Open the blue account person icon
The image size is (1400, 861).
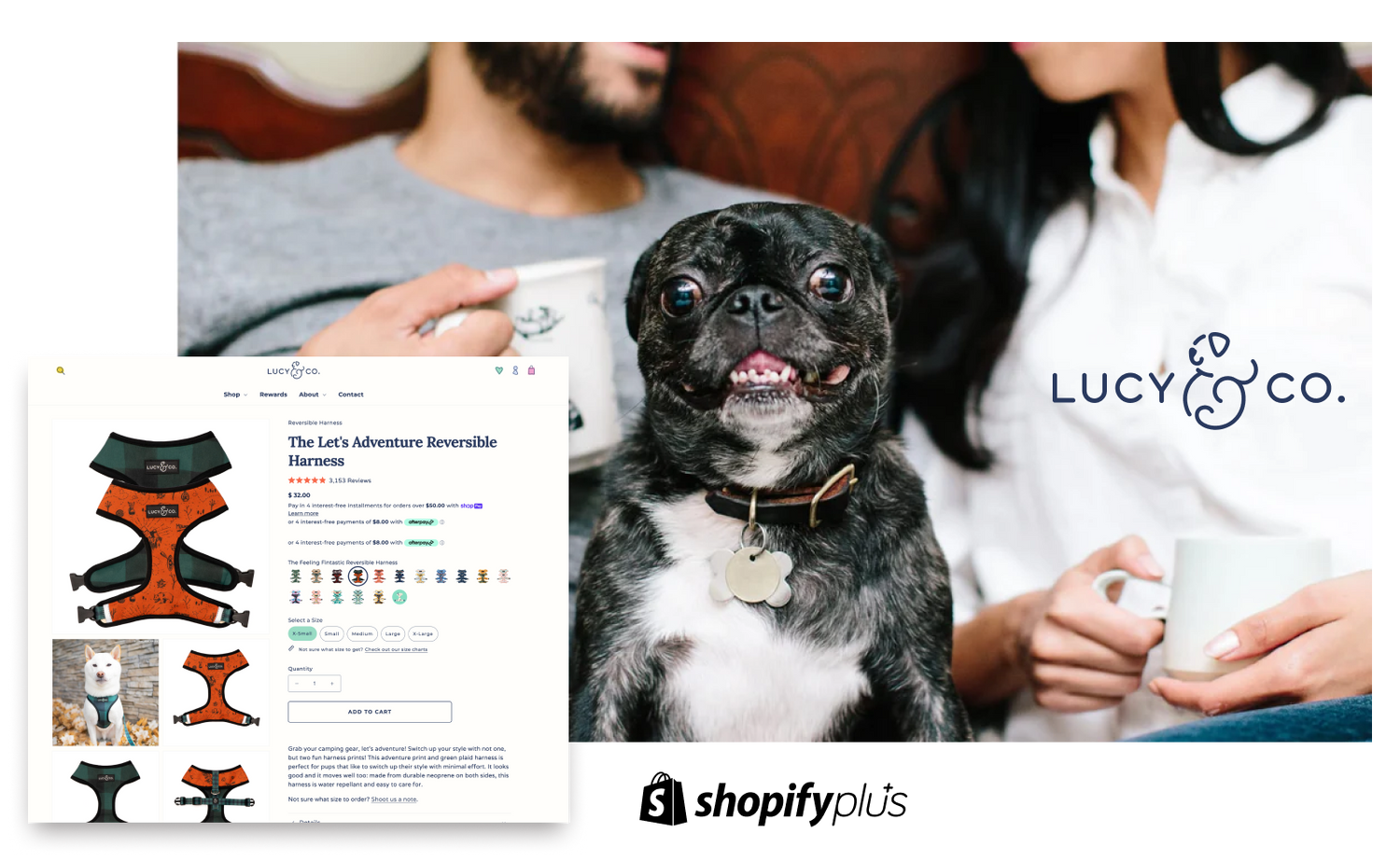[515, 370]
